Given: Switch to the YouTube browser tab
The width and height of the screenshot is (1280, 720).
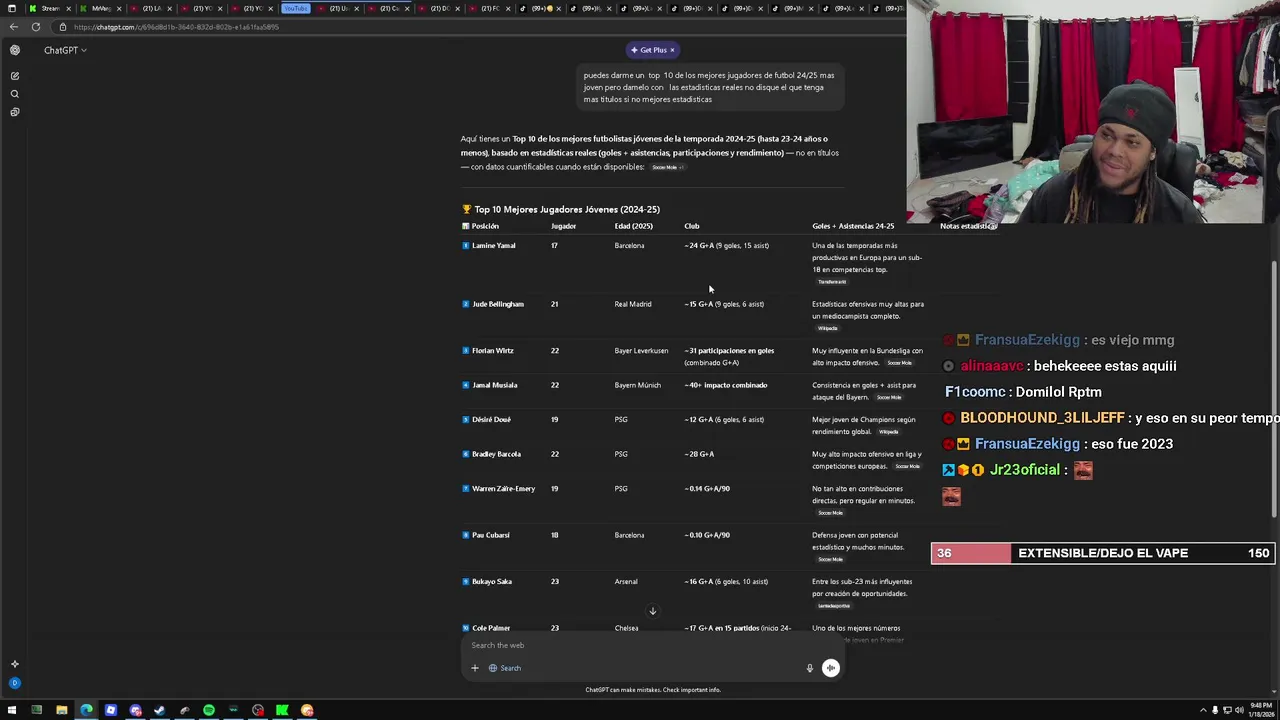Looking at the screenshot, I should pos(297,8).
